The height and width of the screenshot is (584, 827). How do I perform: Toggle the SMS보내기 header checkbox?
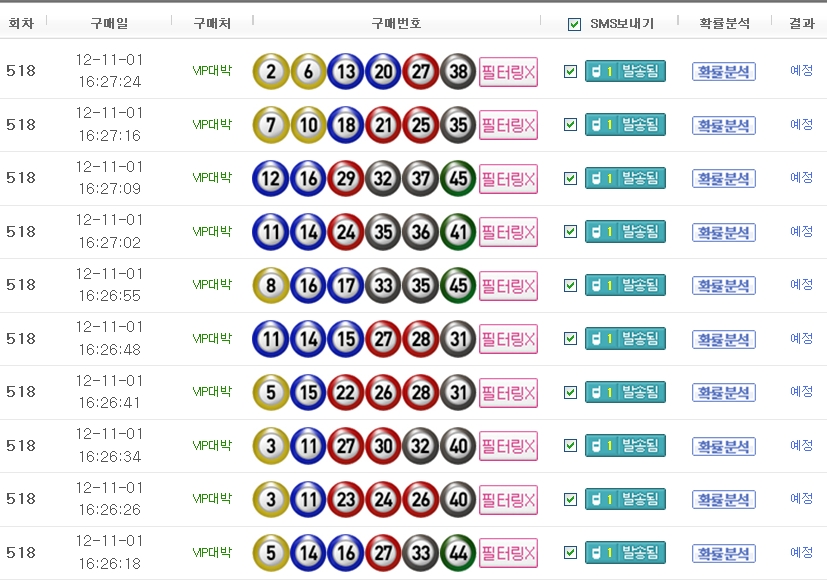tap(573, 24)
